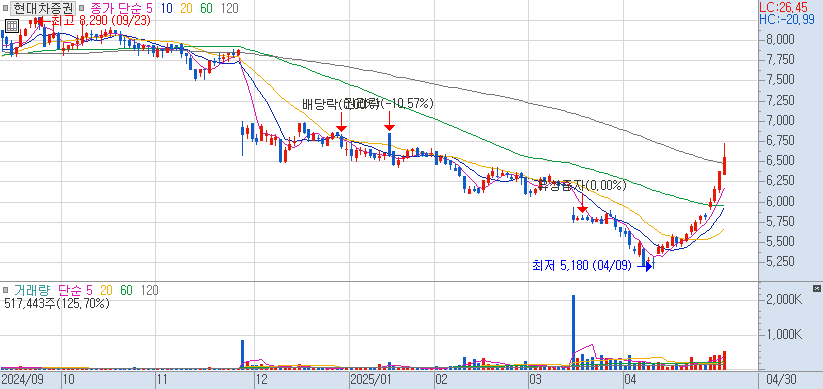Click the 6,000 price axis label

779,202
